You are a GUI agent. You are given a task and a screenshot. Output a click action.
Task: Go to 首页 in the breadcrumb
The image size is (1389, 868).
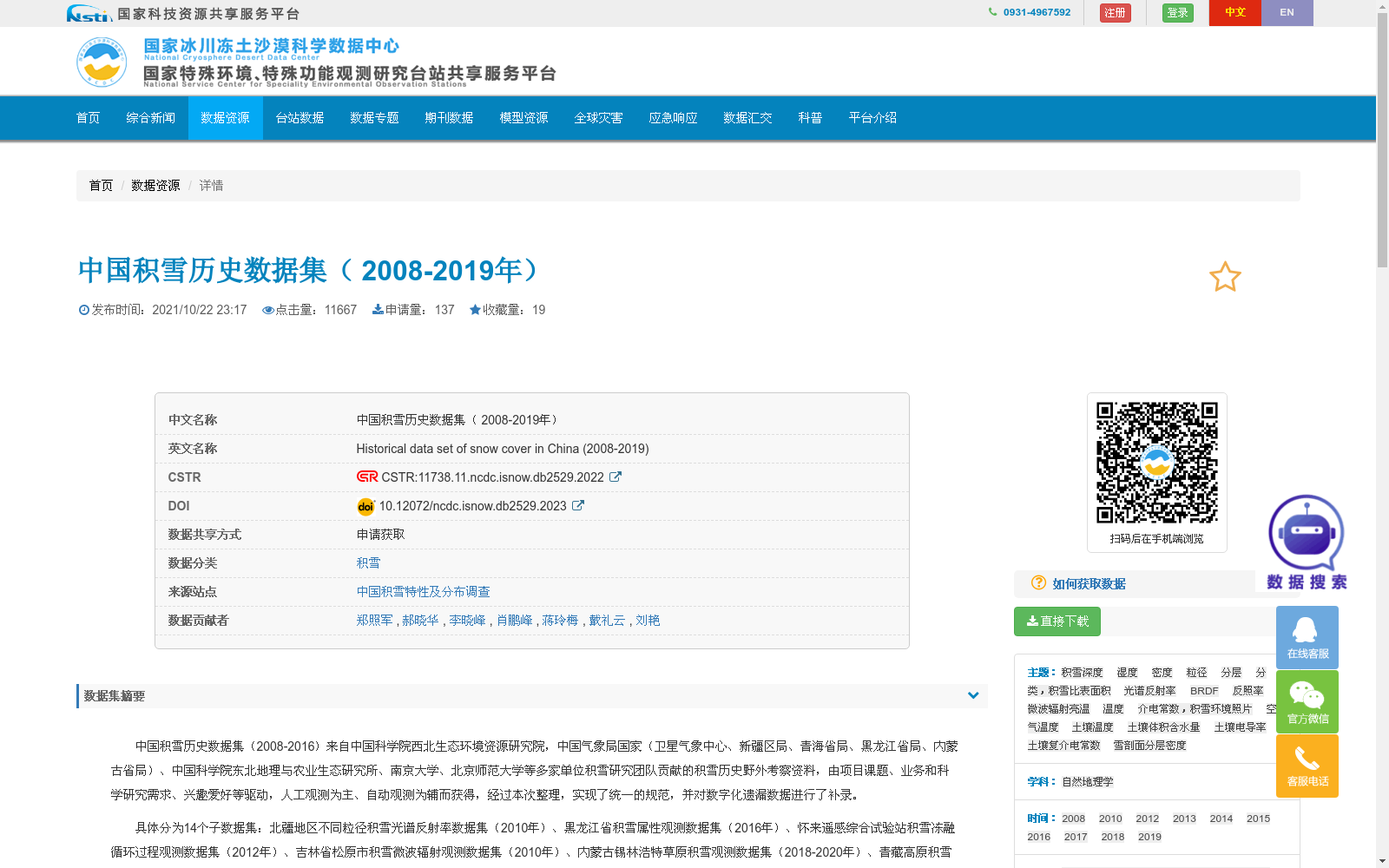102,186
